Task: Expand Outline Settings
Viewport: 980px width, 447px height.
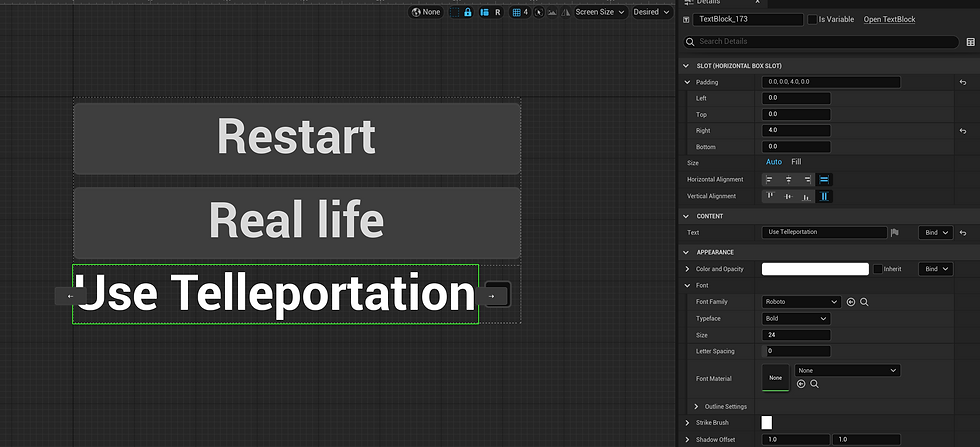Action: click(x=696, y=406)
